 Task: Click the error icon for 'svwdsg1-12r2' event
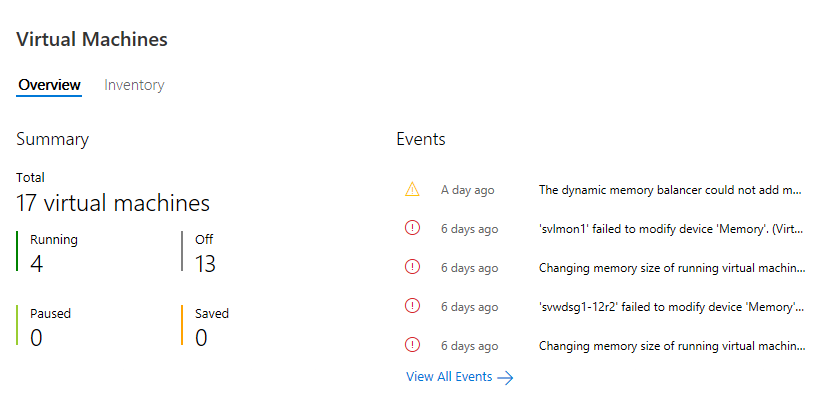coord(412,306)
